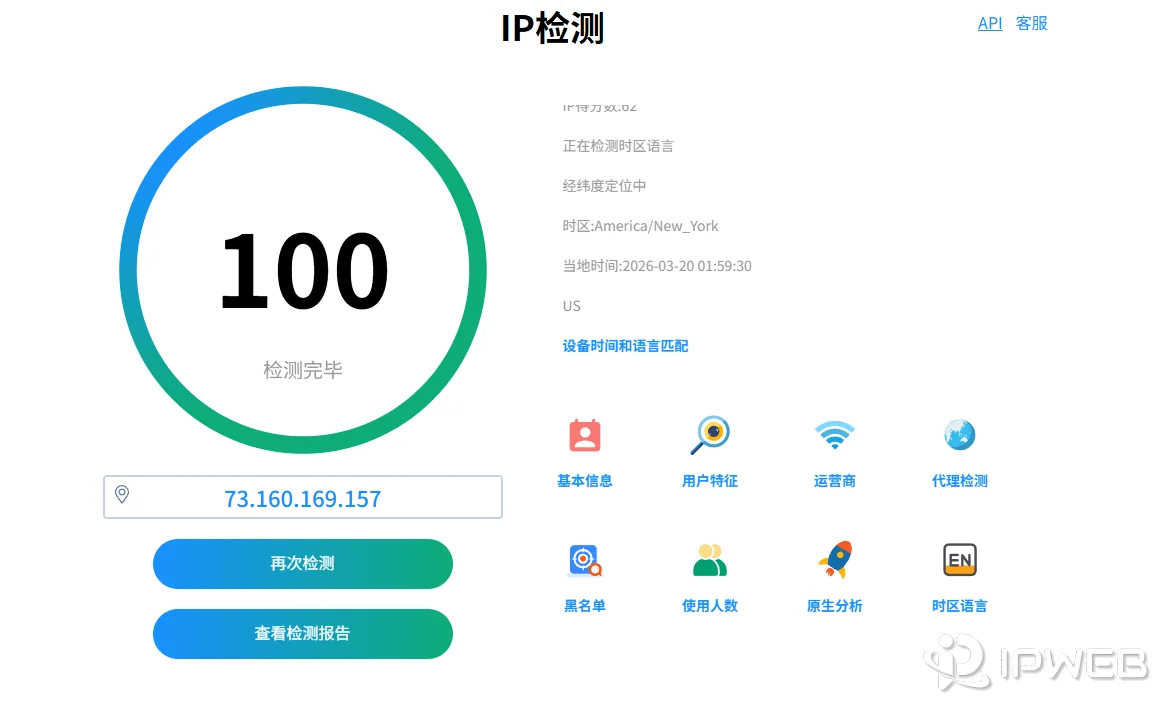This screenshot has height=705, width=1164.
Task: Select the 用户特征 magnifier icon
Action: [709, 434]
